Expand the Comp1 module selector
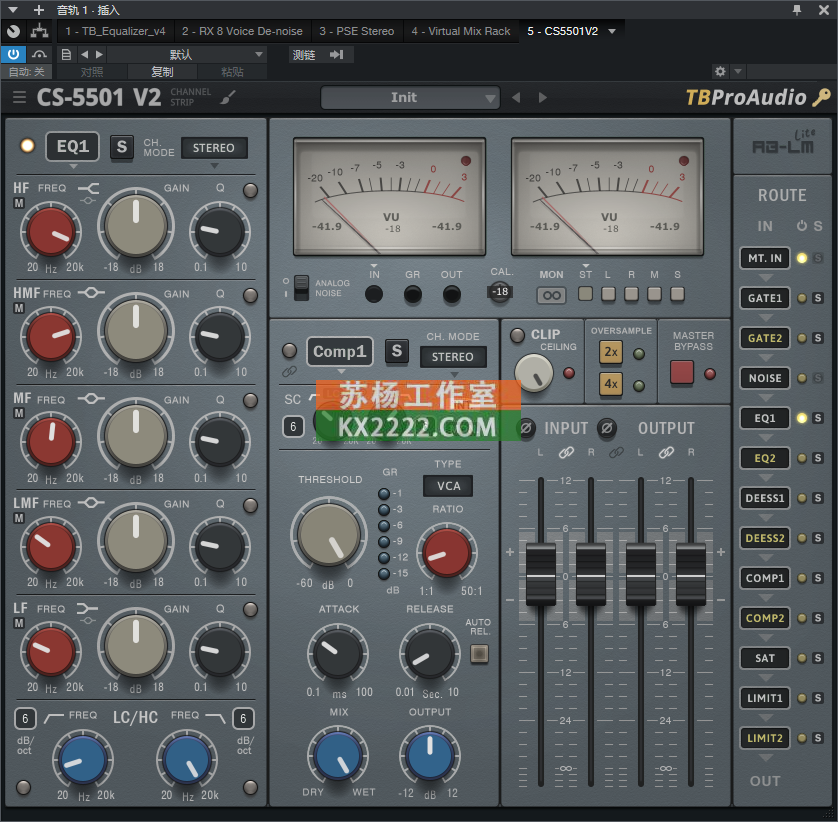The height and width of the screenshot is (822, 838). click(x=339, y=351)
